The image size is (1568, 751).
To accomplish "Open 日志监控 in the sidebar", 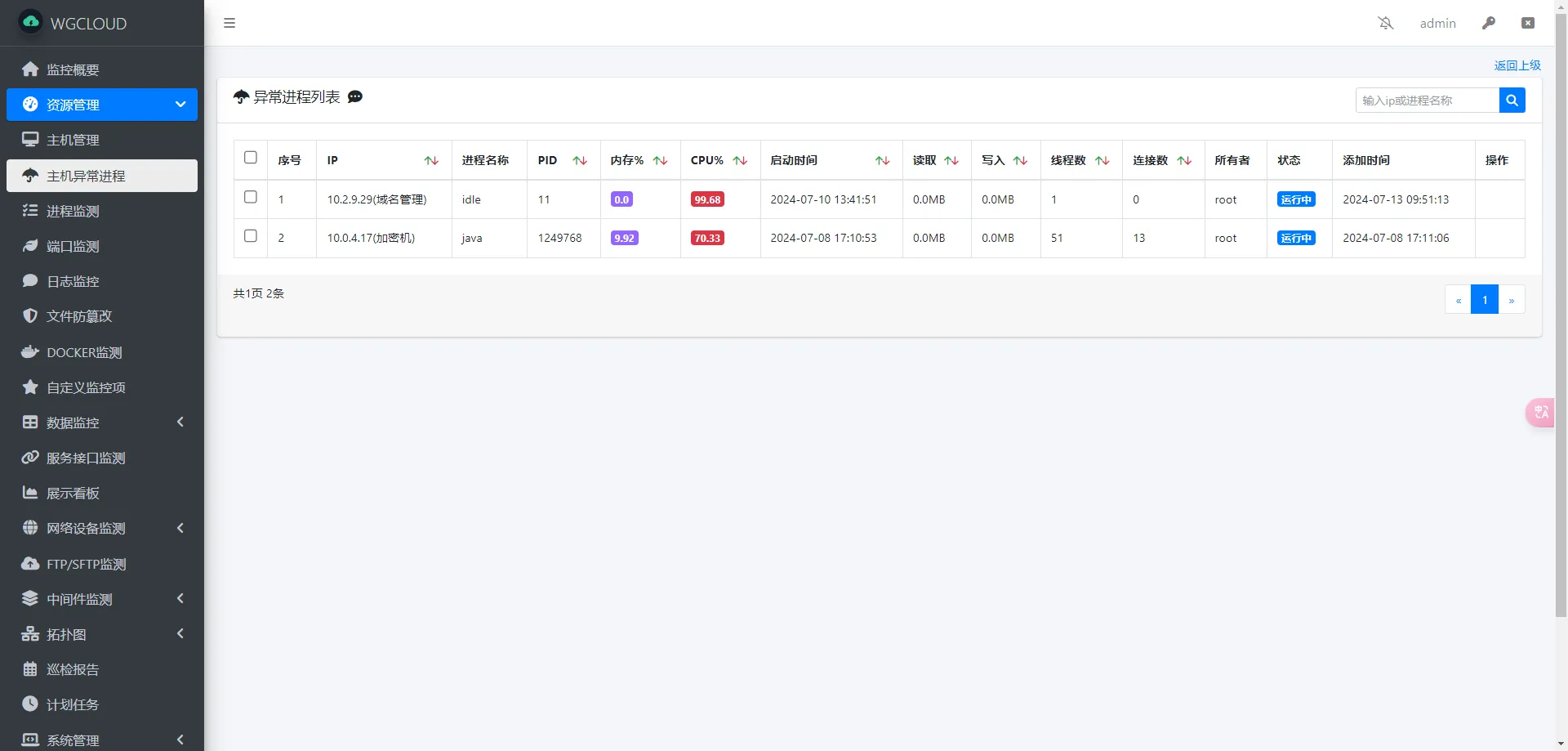I will tap(102, 281).
